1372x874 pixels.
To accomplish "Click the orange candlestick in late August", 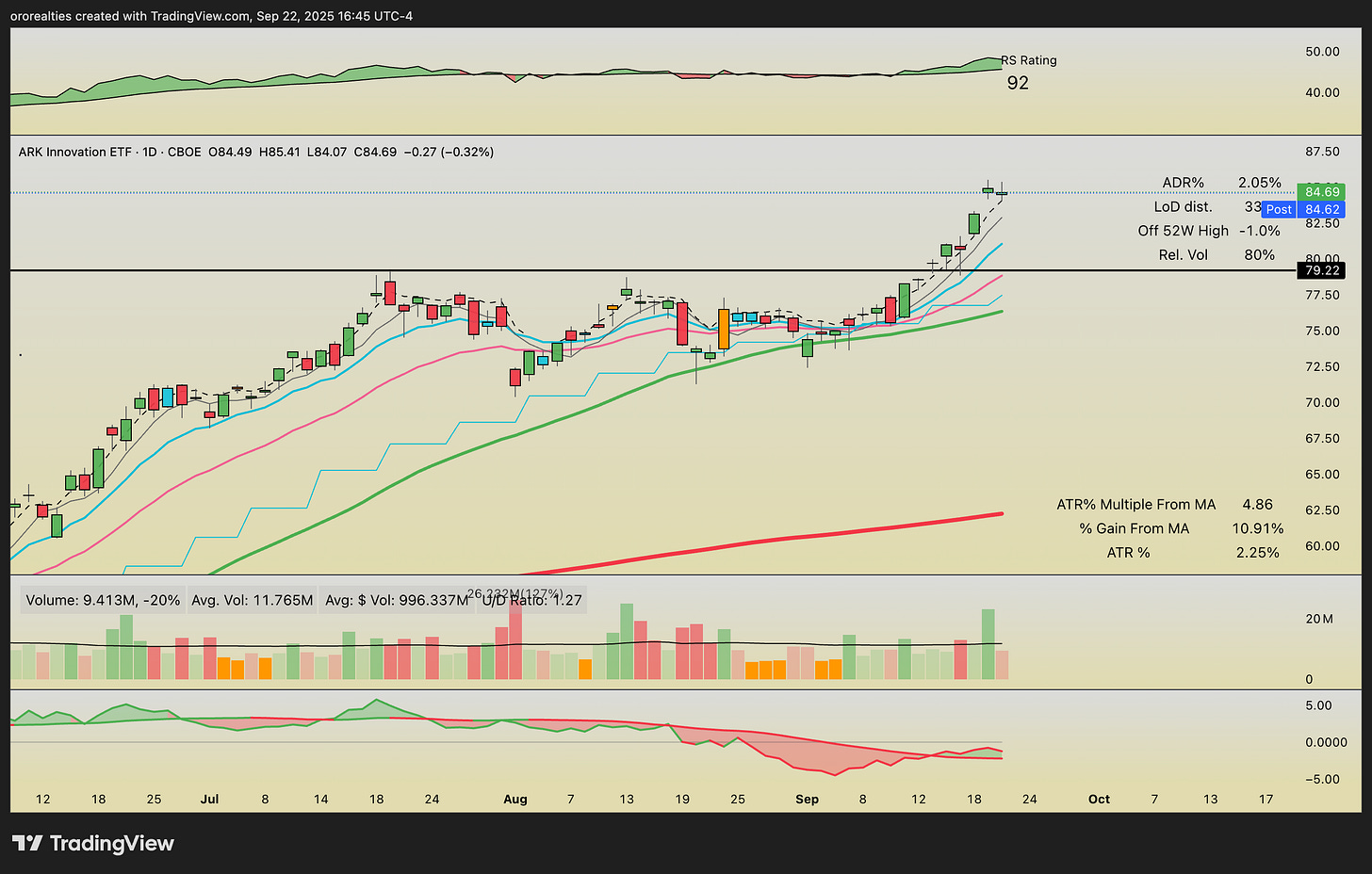I will pyautogui.click(x=724, y=329).
